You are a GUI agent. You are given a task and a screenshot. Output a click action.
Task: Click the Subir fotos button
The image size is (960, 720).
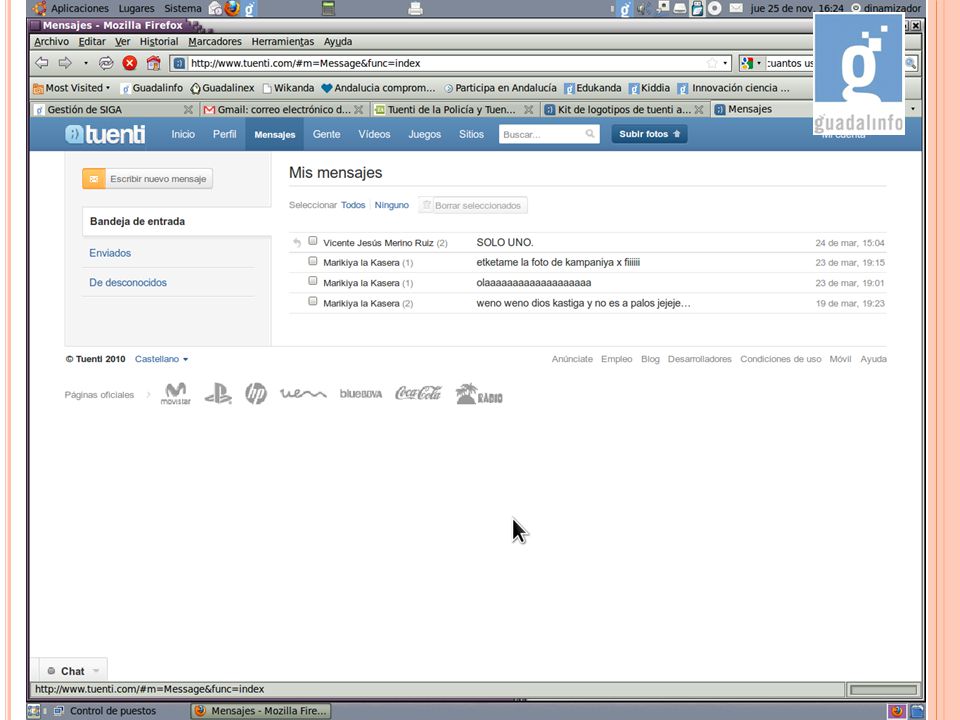click(650, 134)
